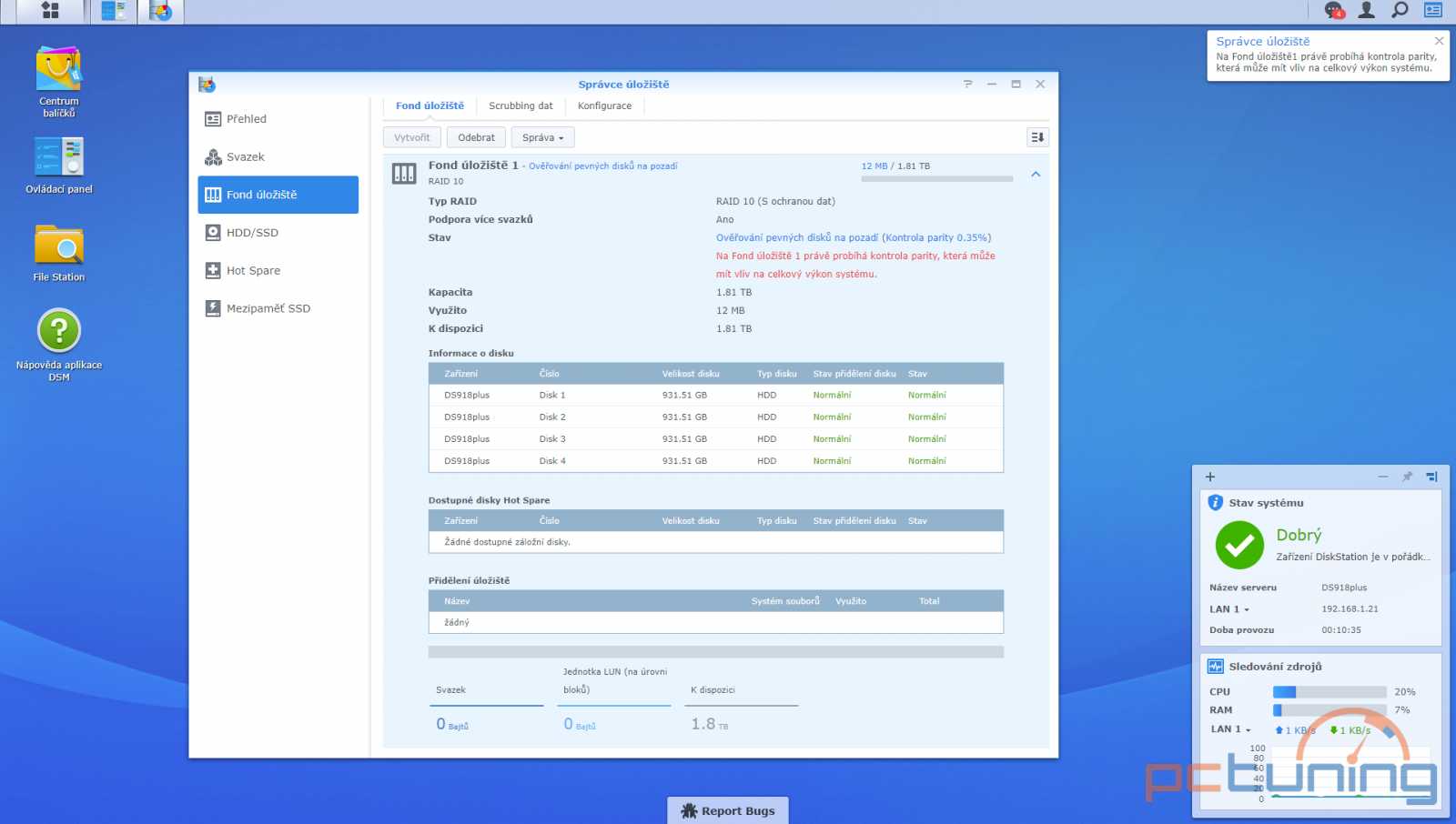This screenshot has width=1456, height=824.
Task: Open Mezipaměť SSD in sidebar
Action: tap(278, 308)
